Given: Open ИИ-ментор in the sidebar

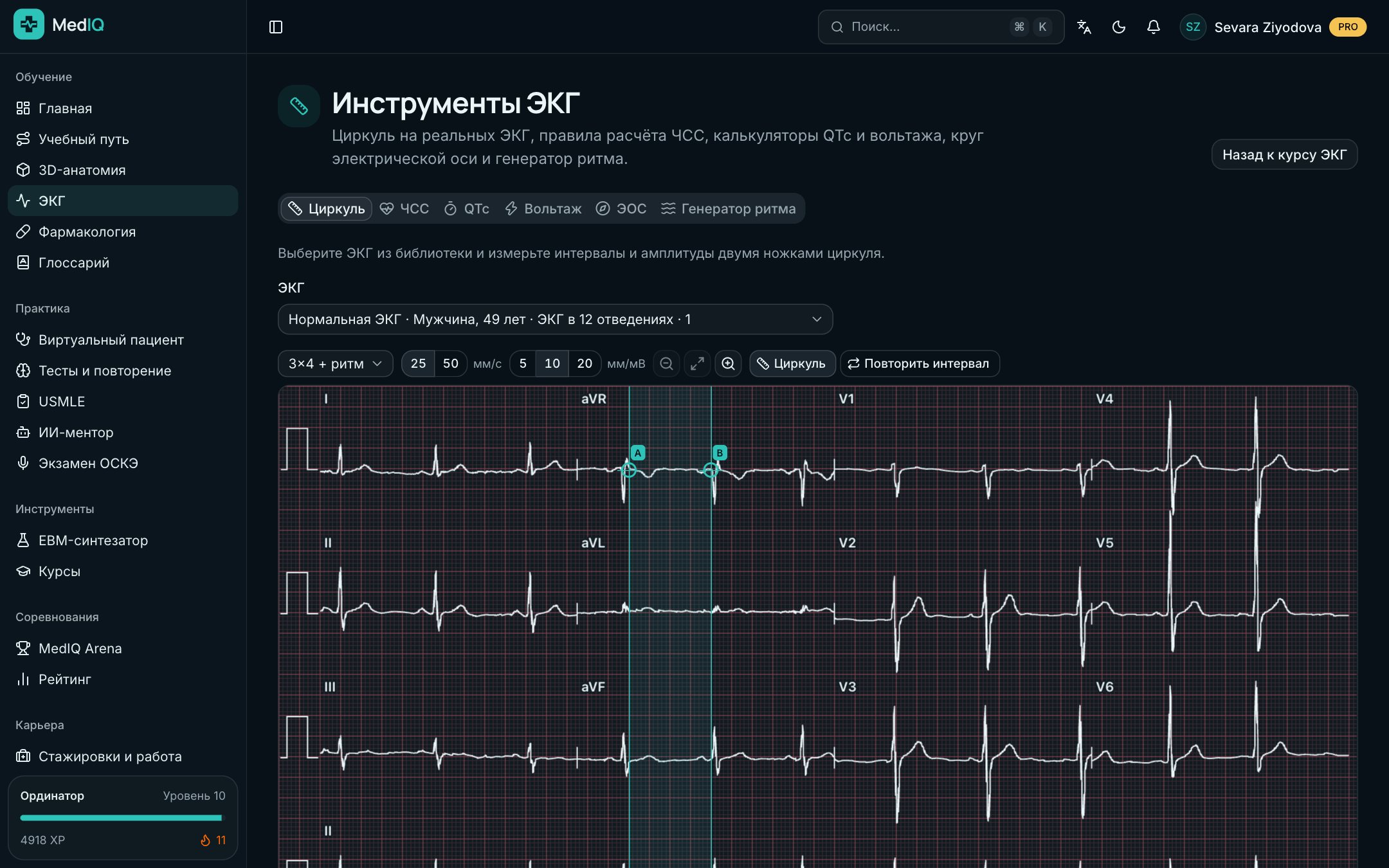Looking at the screenshot, I should (x=123, y=432).
